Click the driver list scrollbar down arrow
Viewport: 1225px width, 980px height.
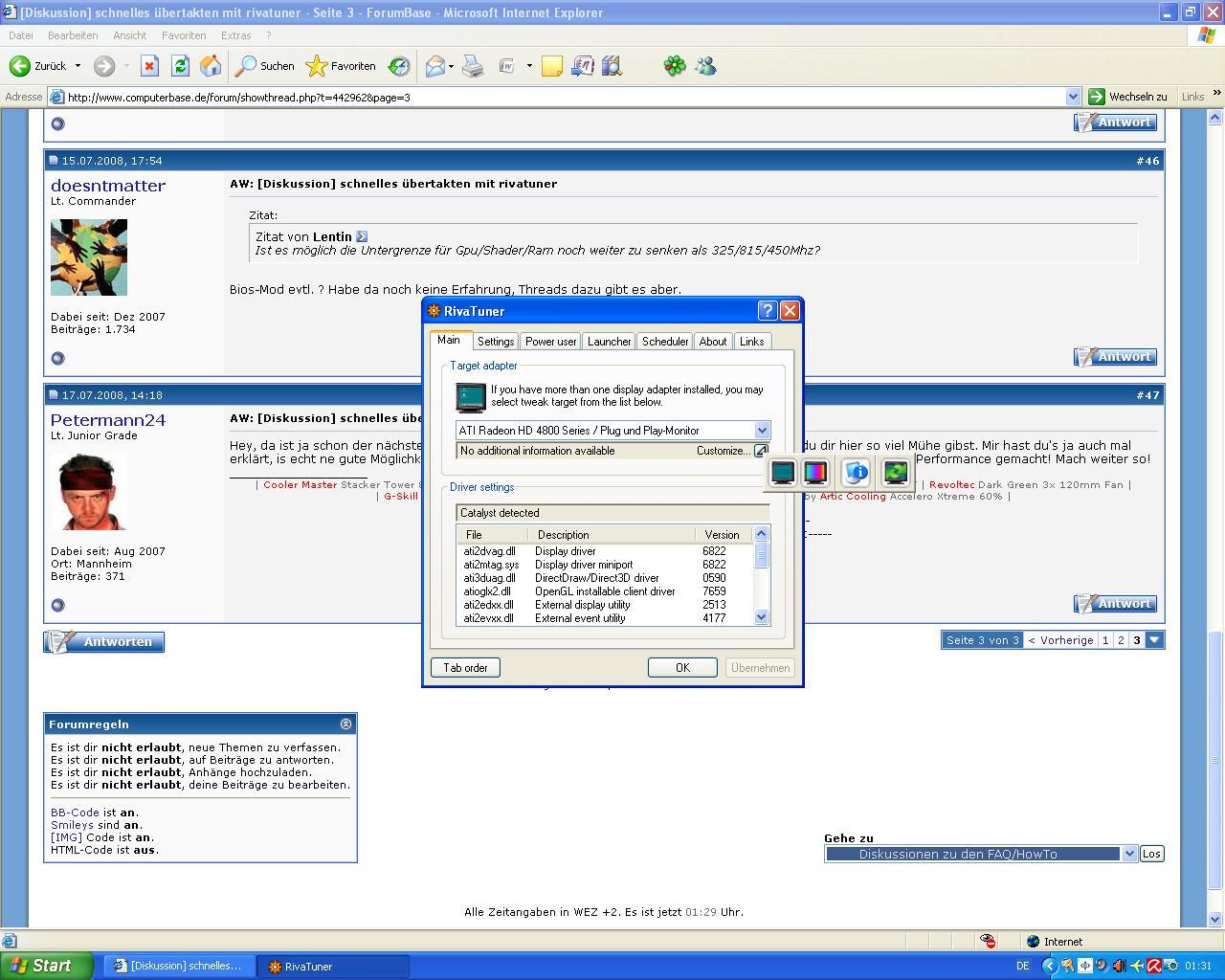point(762,618)
